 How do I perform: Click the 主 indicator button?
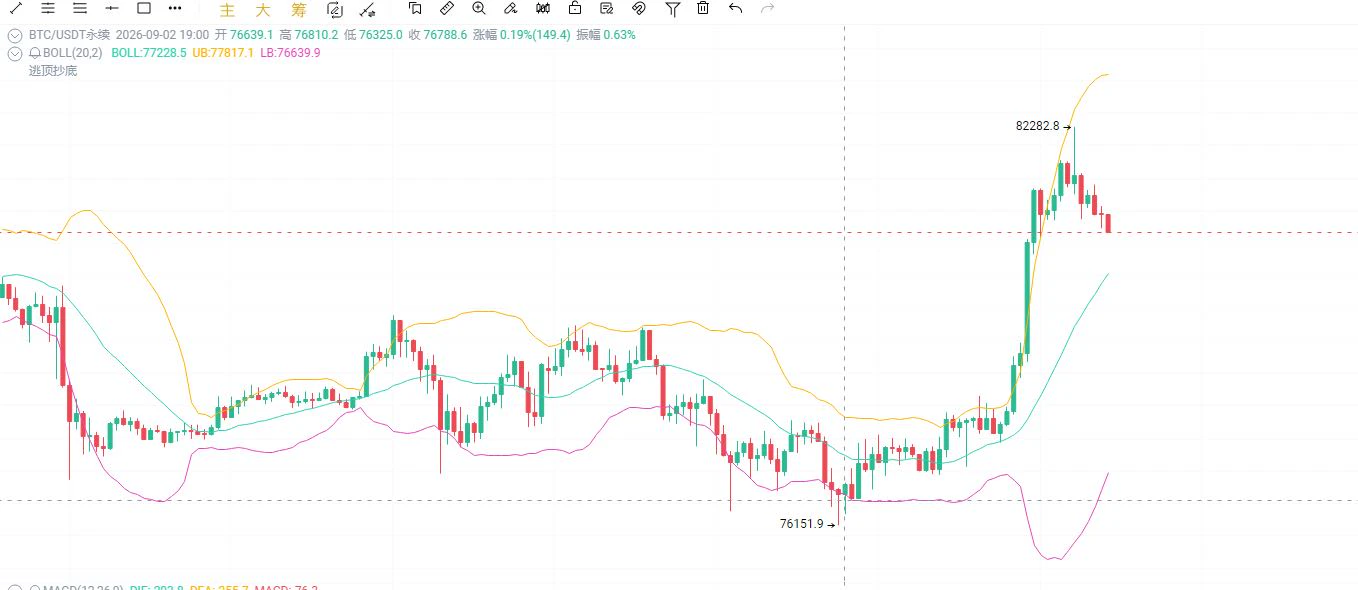pyautogui.click(x=227, y=10)
